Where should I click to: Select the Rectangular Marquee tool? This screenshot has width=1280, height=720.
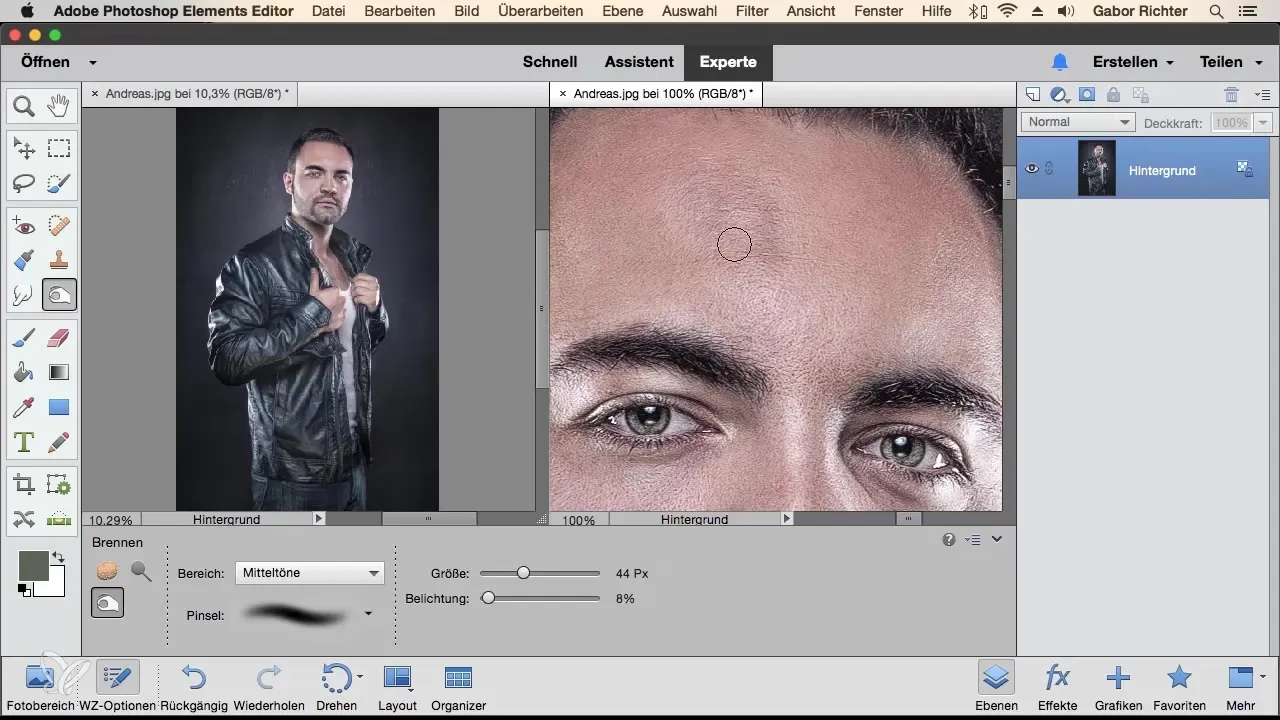click(x=59, y=149)
